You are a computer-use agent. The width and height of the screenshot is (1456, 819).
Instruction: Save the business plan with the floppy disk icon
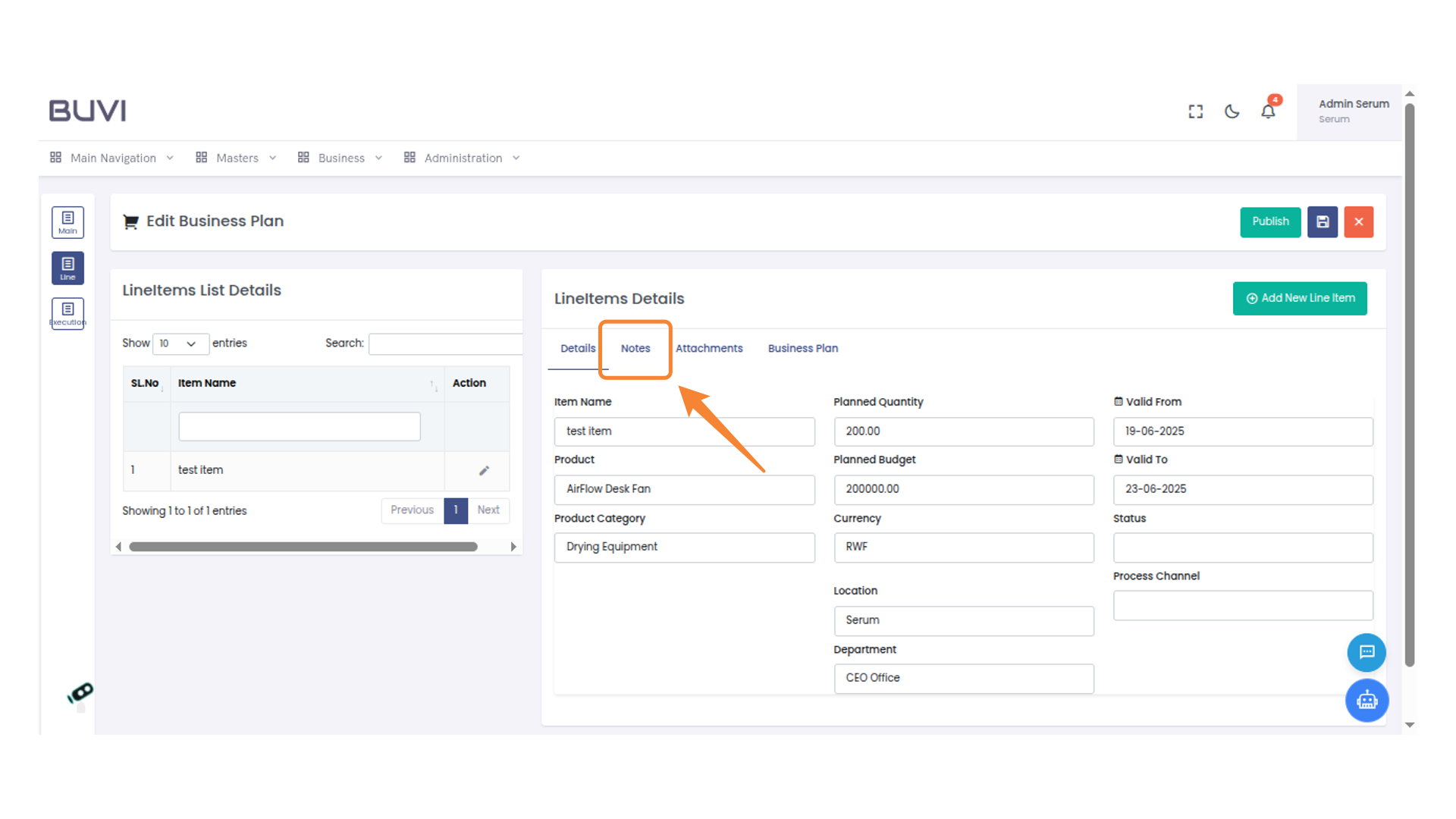click(1323, 221)
